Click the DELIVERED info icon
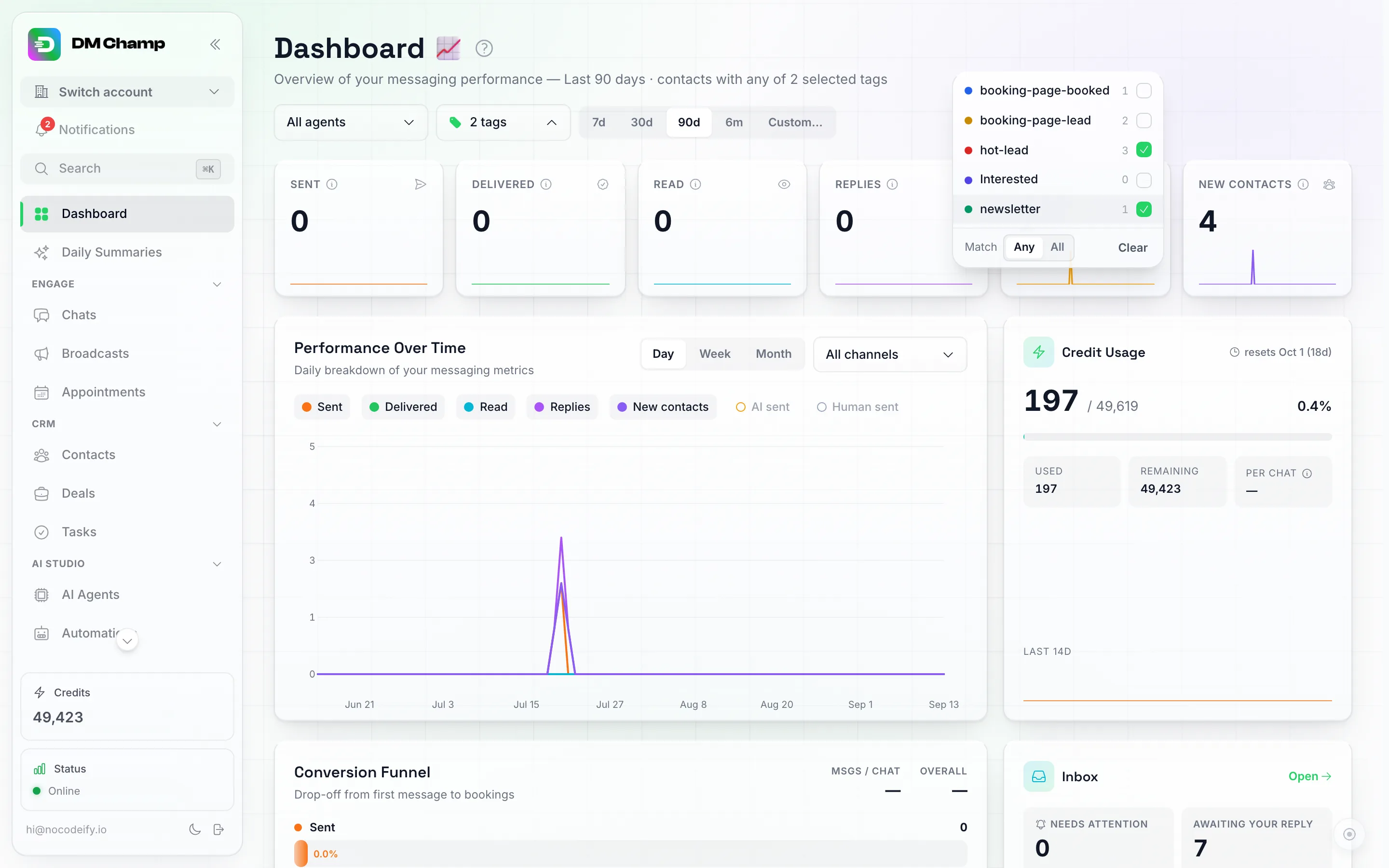This screenshot has height=868, width=1389. pos(546,184)
